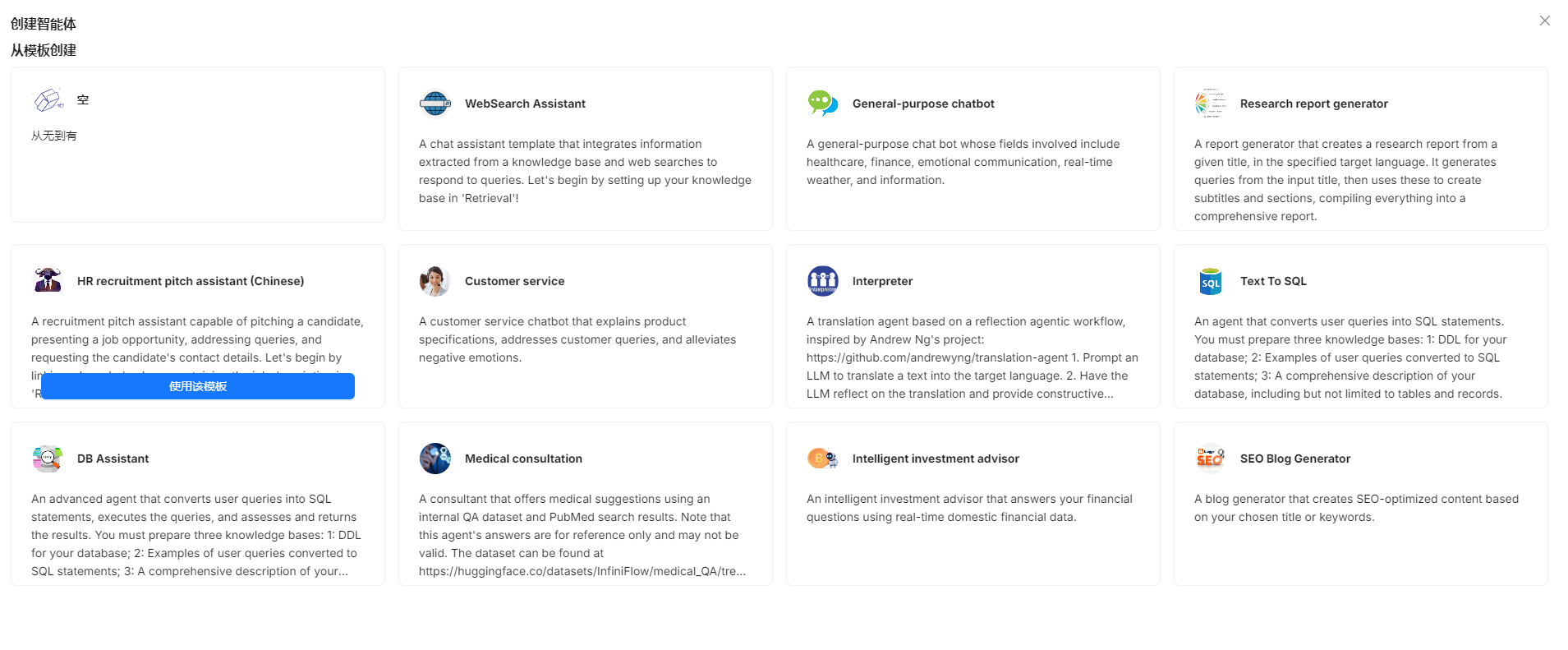The image size is (1568, 650).
Task: Select the Customer service template title
Action: point(514,281)
